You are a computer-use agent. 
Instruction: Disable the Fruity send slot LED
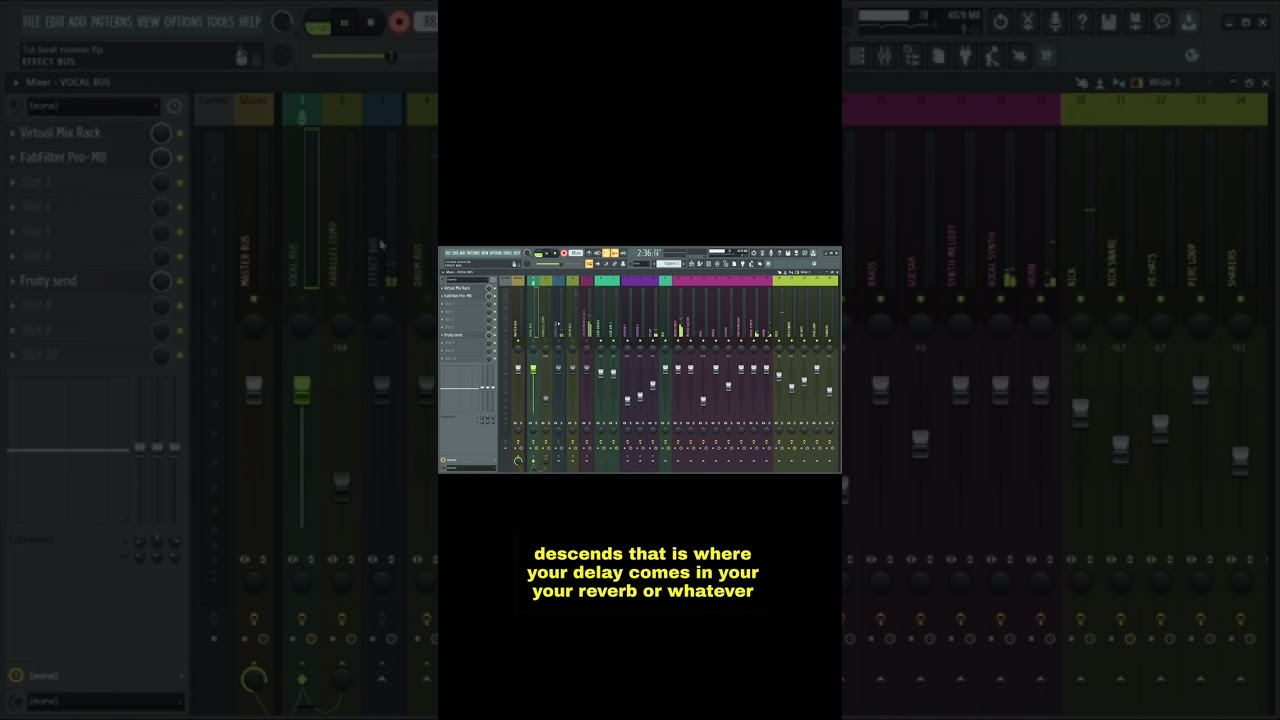coord(495,335)
